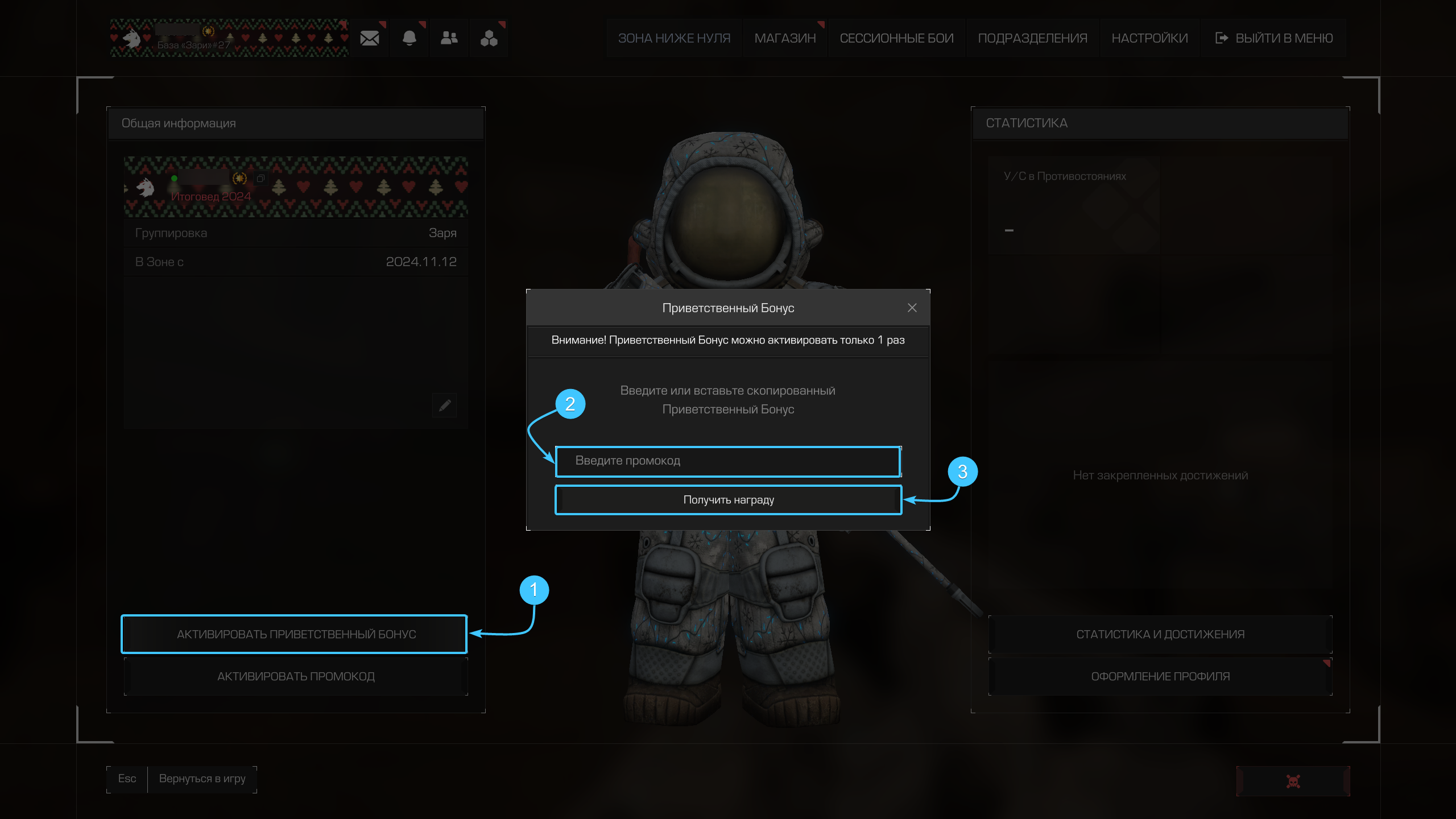Open ПОДРАЗДЕЛЕНИЯ section
Viewport: 1456px width, 819px height.
coord(1032,38)
